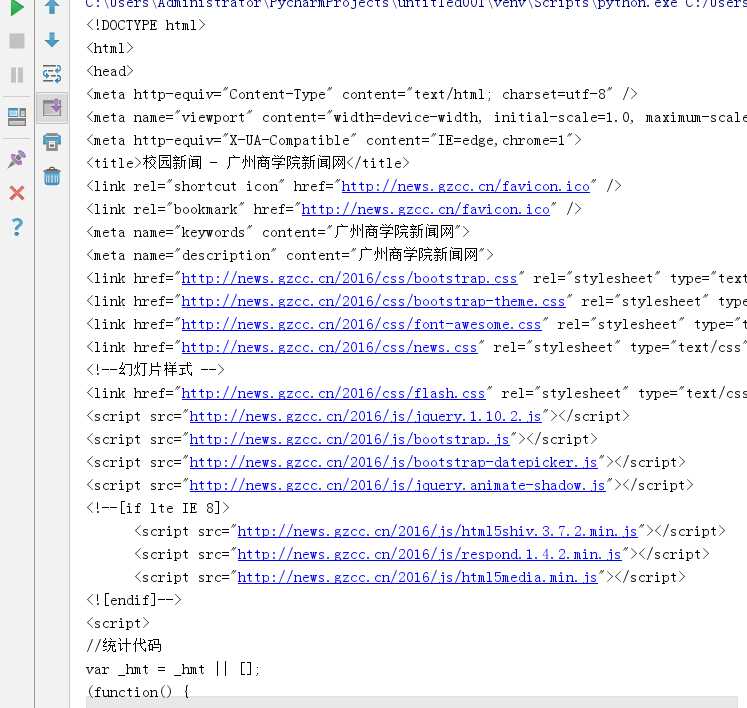The height and width of the screenshot is (708, 747).
Task: Toggle the Scroll to End icon
Action: (52, 108)
